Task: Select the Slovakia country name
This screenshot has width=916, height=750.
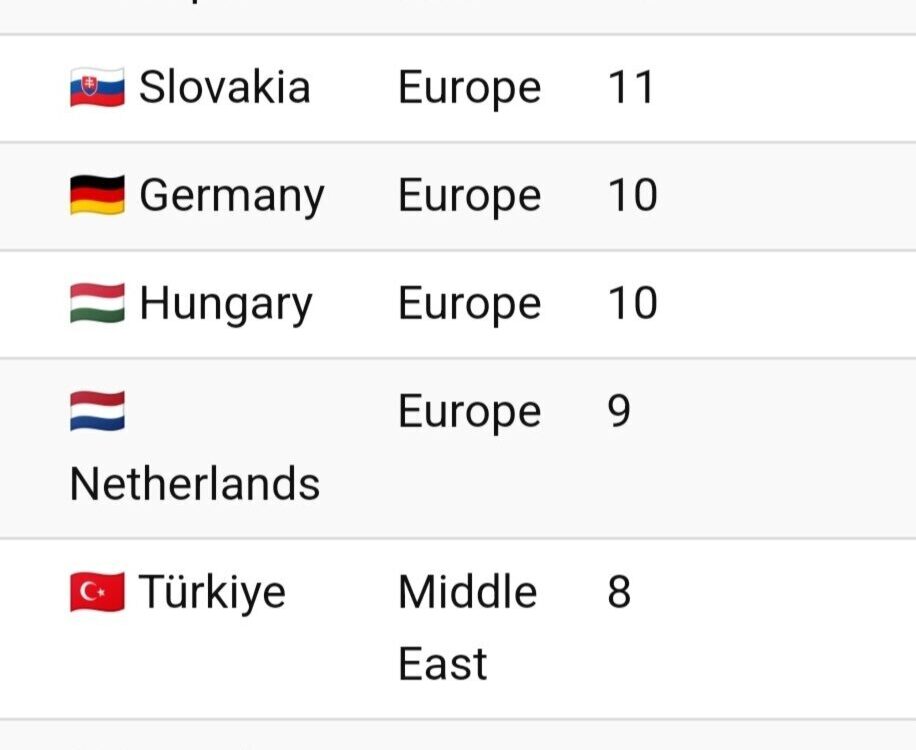Action: click(224, 87)
